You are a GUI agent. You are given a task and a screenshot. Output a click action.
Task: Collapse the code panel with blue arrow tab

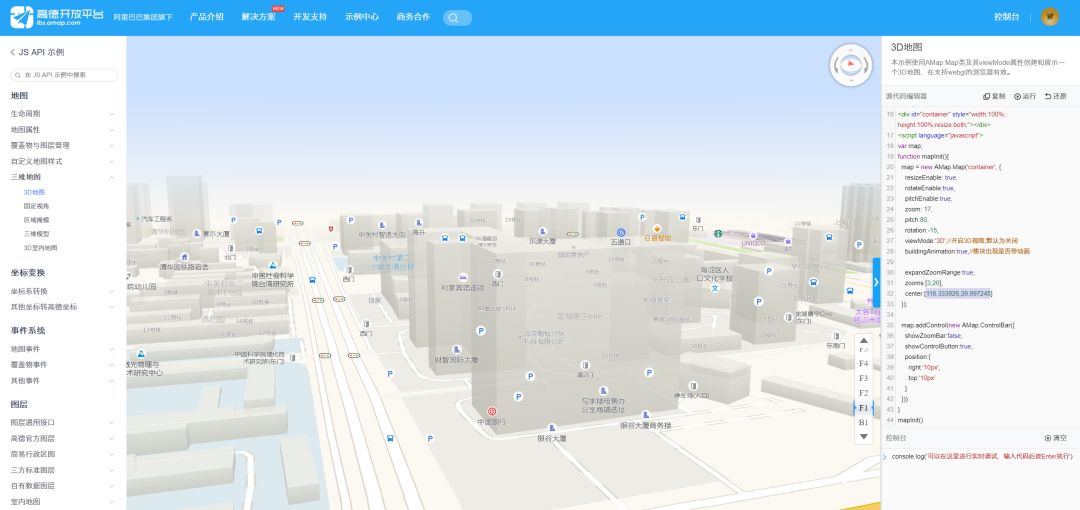pyautogui.click(x=876, y=282)
